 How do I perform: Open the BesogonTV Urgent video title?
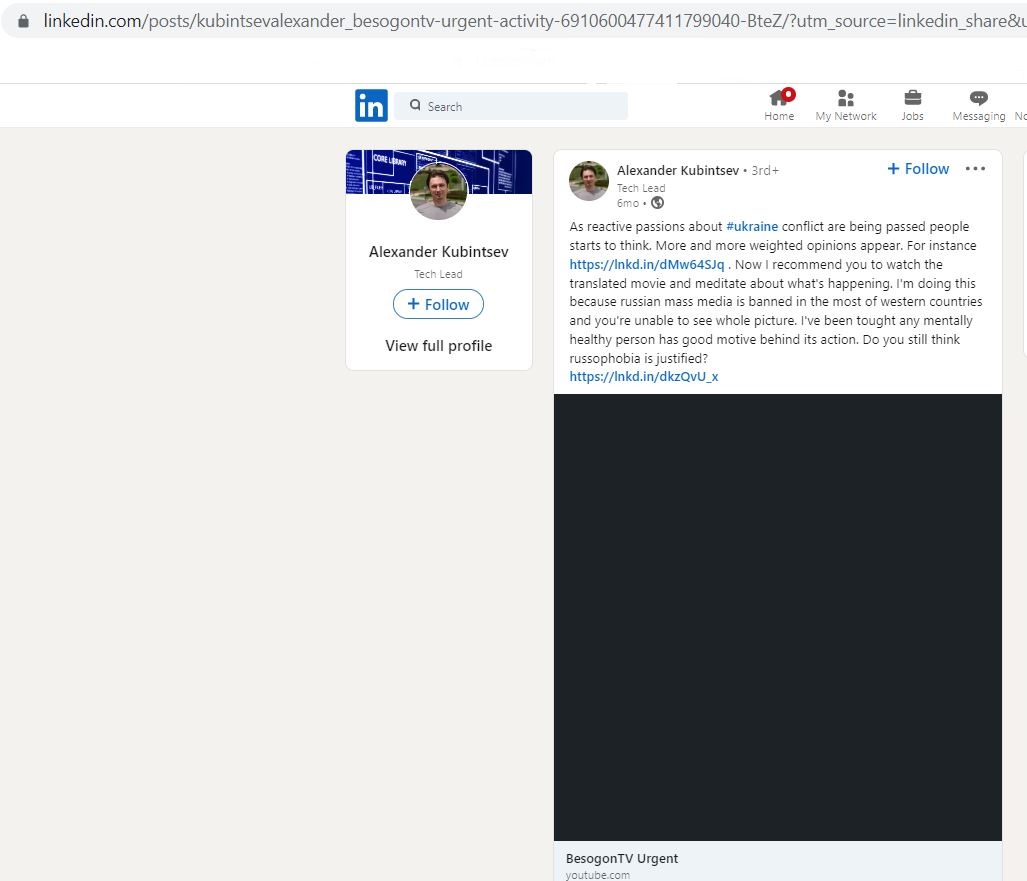tap(622, 858)
